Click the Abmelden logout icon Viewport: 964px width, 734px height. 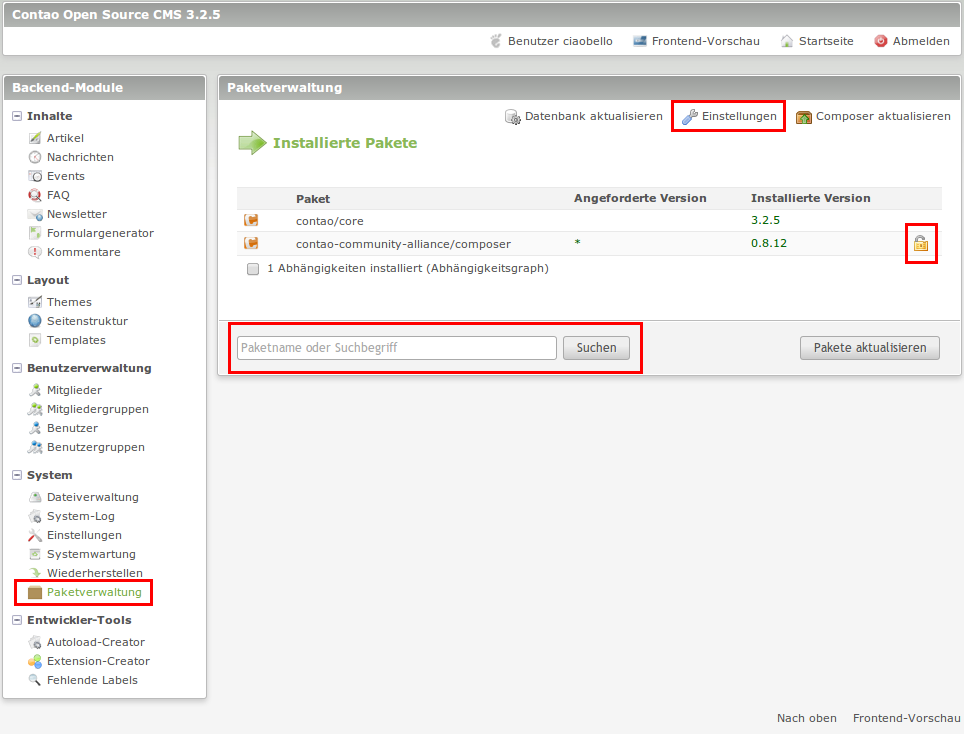pos(881,41)
